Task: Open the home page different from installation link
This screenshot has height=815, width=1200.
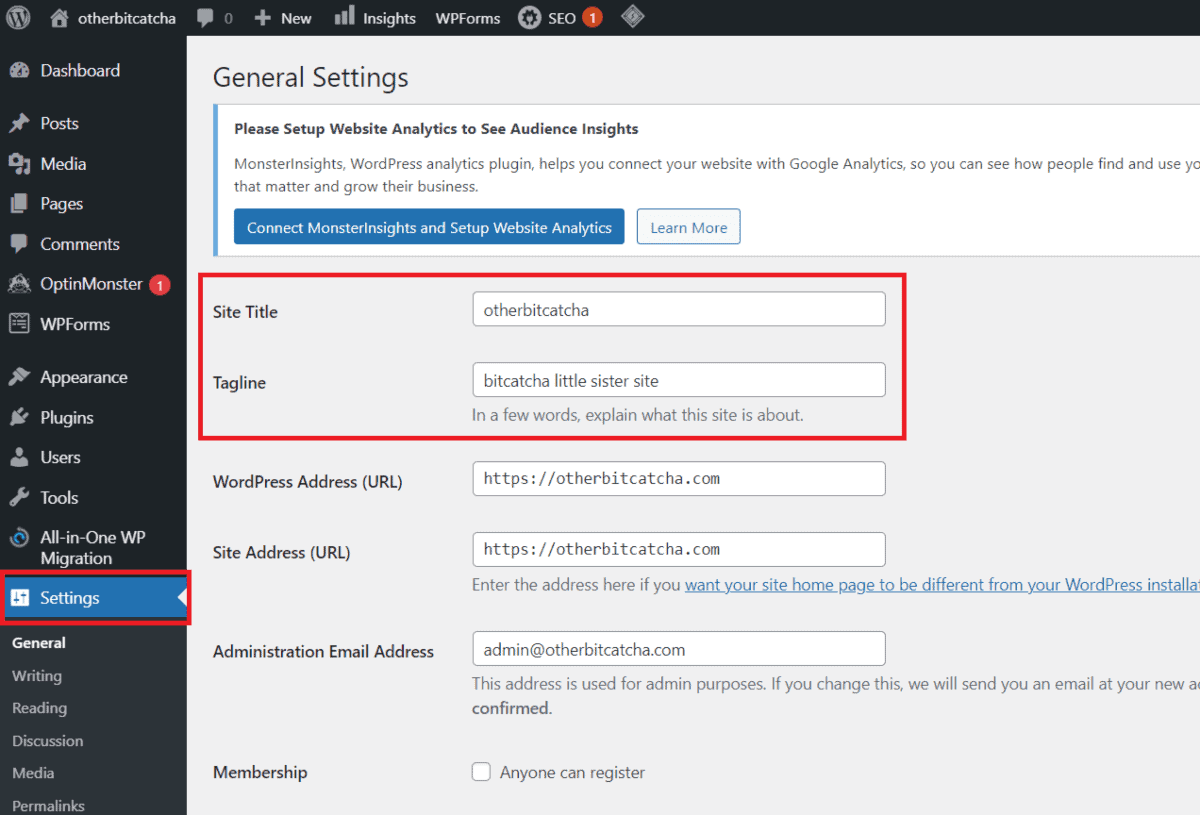Action: pyautogui.click(x=942, y=585)
